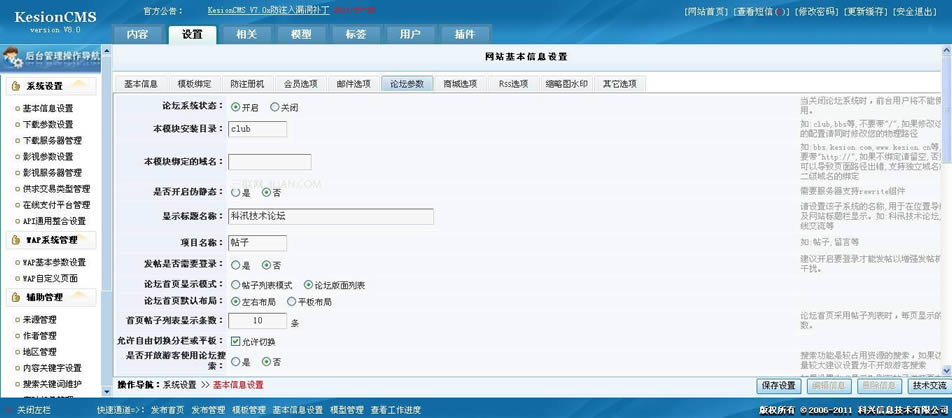Click the 保存设置 button
Viewport: 952px width, 418px height.
(x=779, y=385)
